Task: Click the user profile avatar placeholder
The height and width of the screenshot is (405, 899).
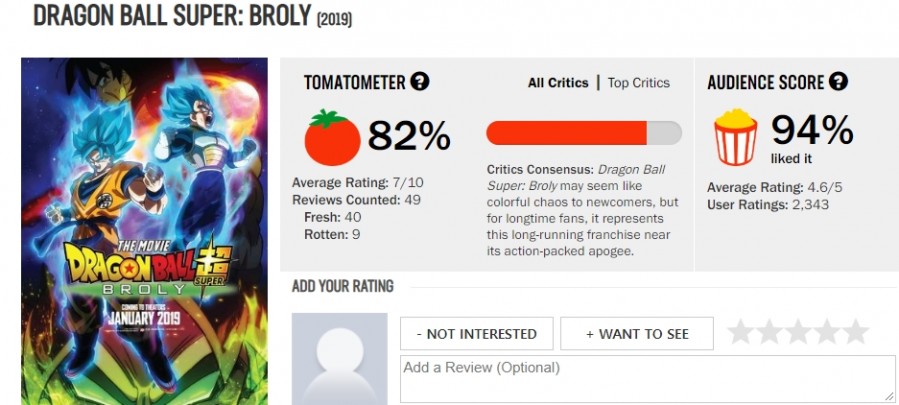Action: coord(339,359)
